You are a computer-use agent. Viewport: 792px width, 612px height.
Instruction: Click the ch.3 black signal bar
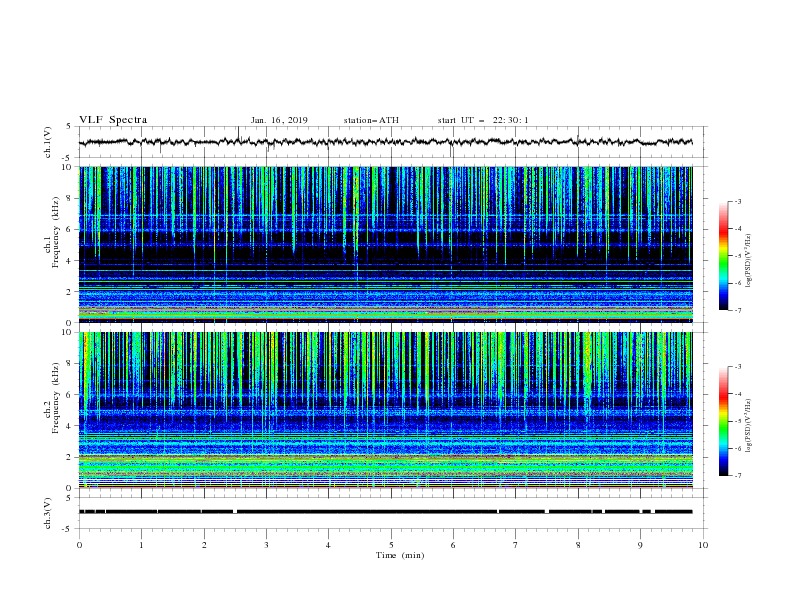pos(385,512)
